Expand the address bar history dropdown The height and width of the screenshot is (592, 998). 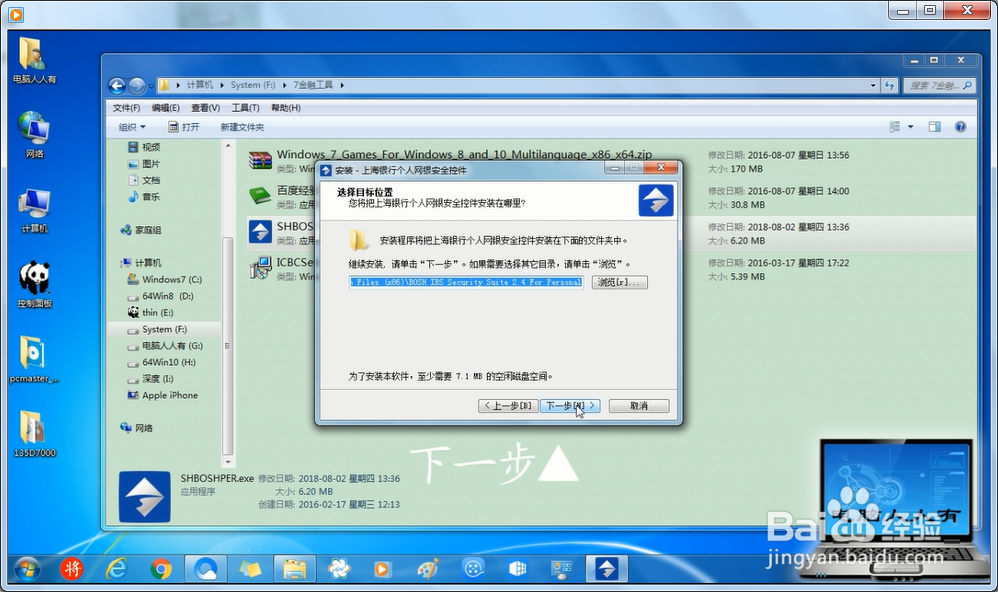tap(873, 85)
